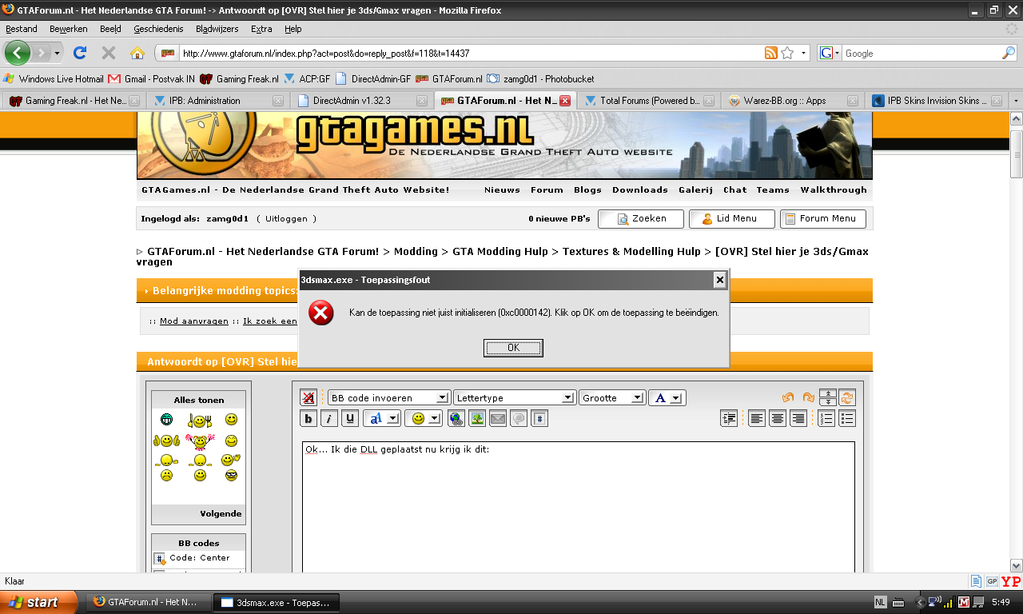Image resolution: width=1023 pixels, height=614 pixels.
Task: Open the Bestand menu
Action: click(x=21, y=29)
